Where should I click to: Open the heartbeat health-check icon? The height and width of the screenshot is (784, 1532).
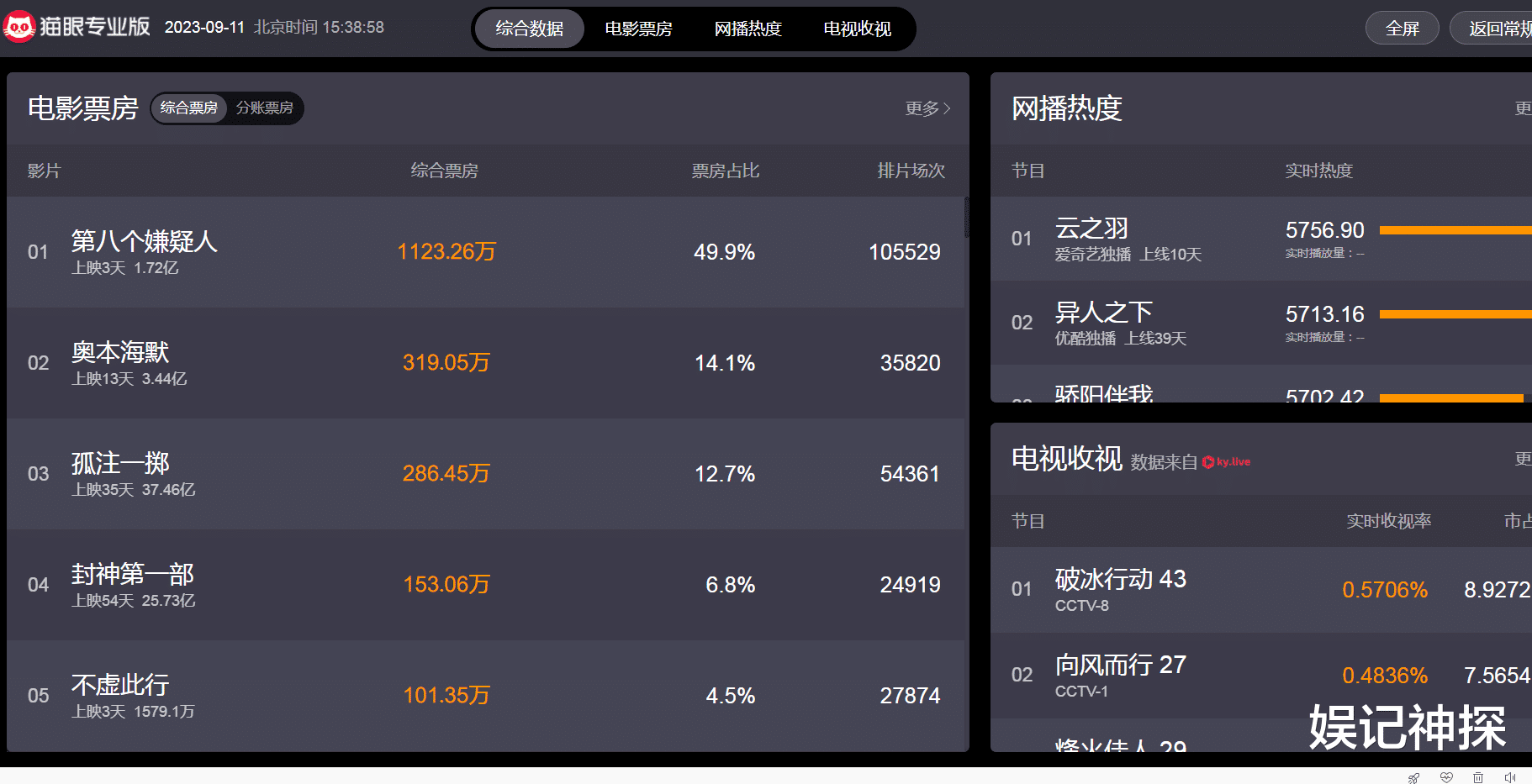(x=1446, y=777)
